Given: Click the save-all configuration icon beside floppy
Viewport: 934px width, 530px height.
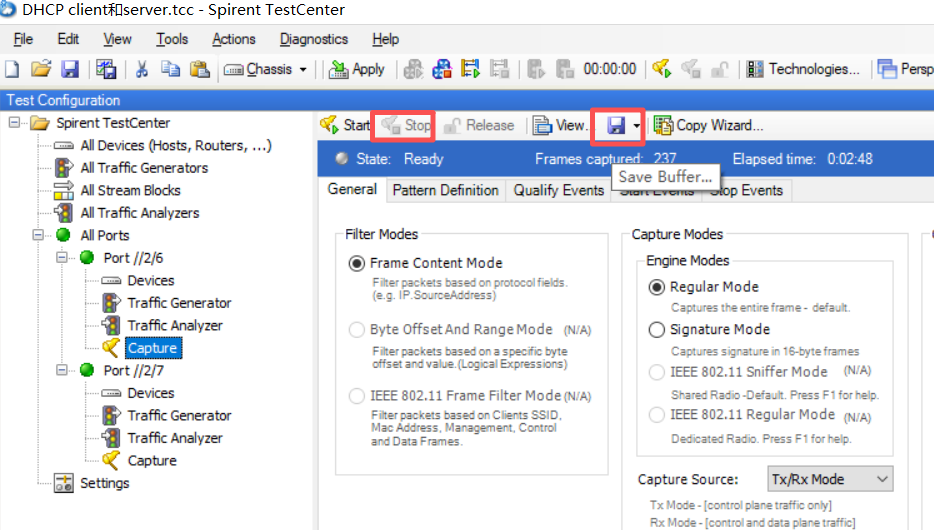Looking at the screenshot, I should [x=107, y=69].
